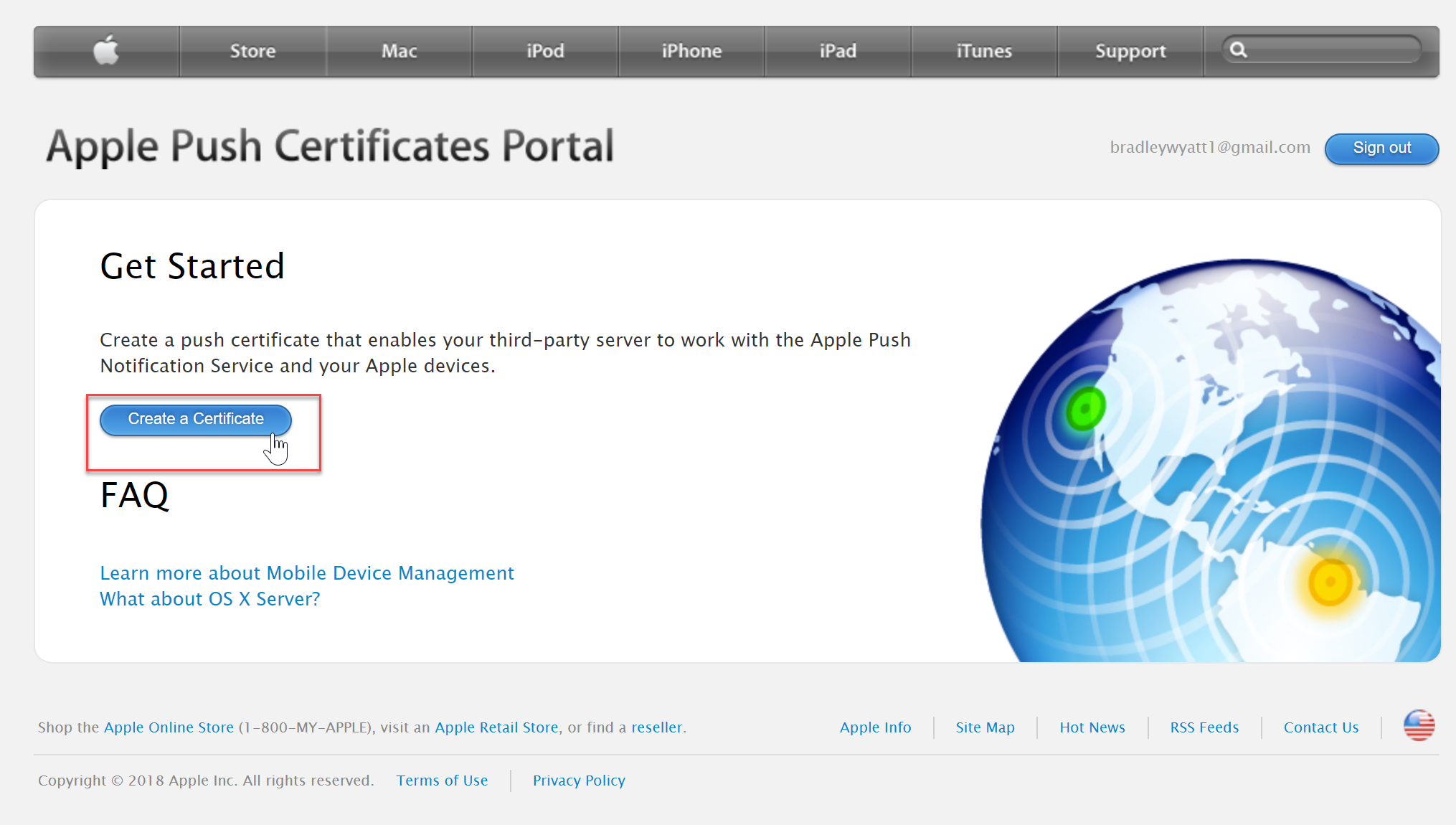Open the Apple Retail Store link
The image size is (1456, 825).
coord(496,727)
